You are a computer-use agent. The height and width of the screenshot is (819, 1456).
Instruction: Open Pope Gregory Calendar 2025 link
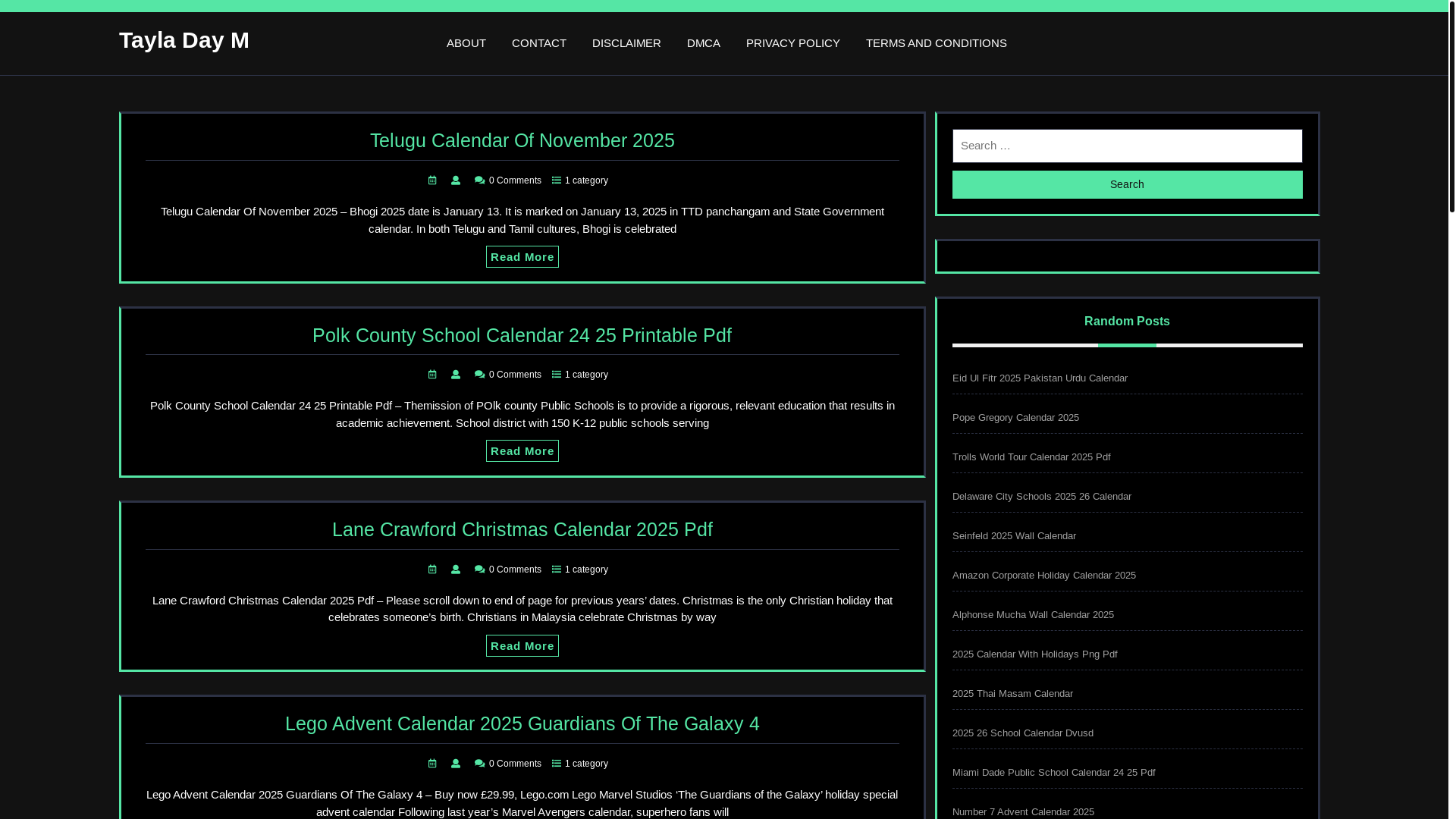click(1015, 418)
